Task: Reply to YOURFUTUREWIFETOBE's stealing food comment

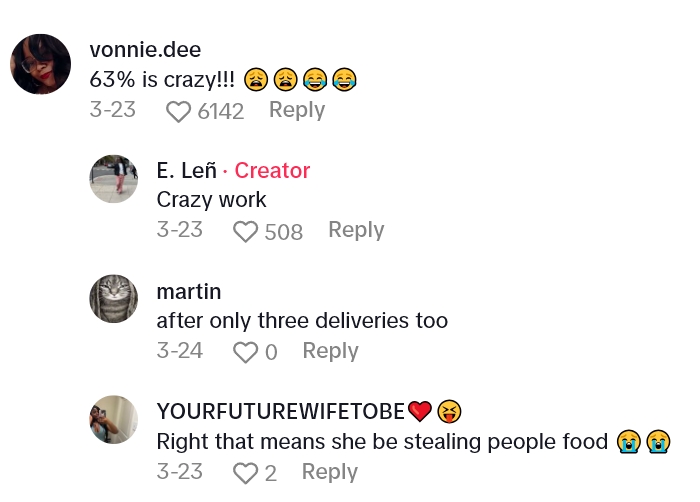Action: 329,472
